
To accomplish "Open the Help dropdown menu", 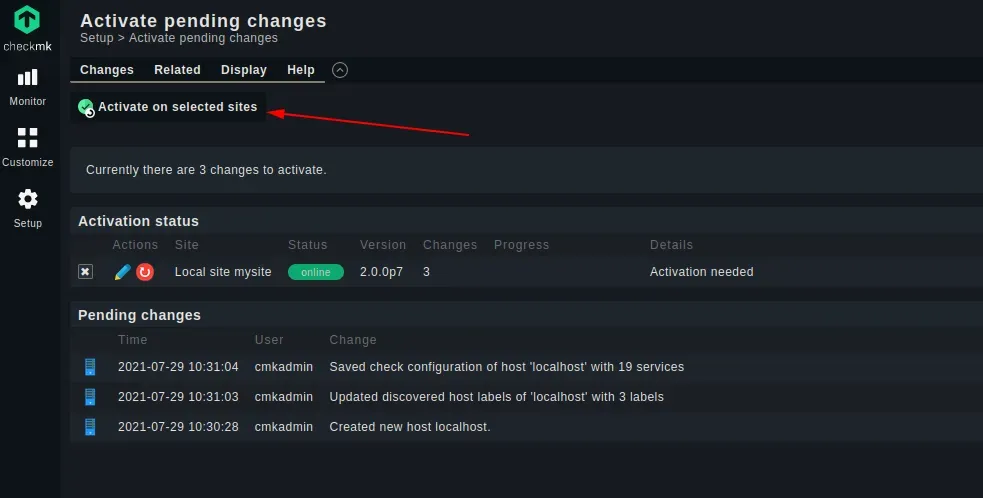I will click(301, 70).
